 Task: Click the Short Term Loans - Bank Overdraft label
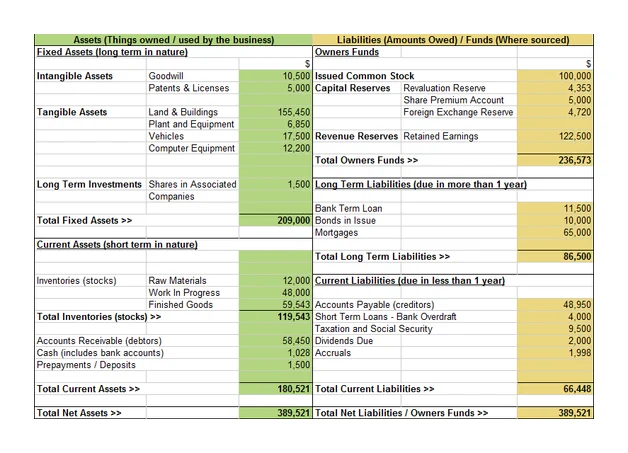385,317
